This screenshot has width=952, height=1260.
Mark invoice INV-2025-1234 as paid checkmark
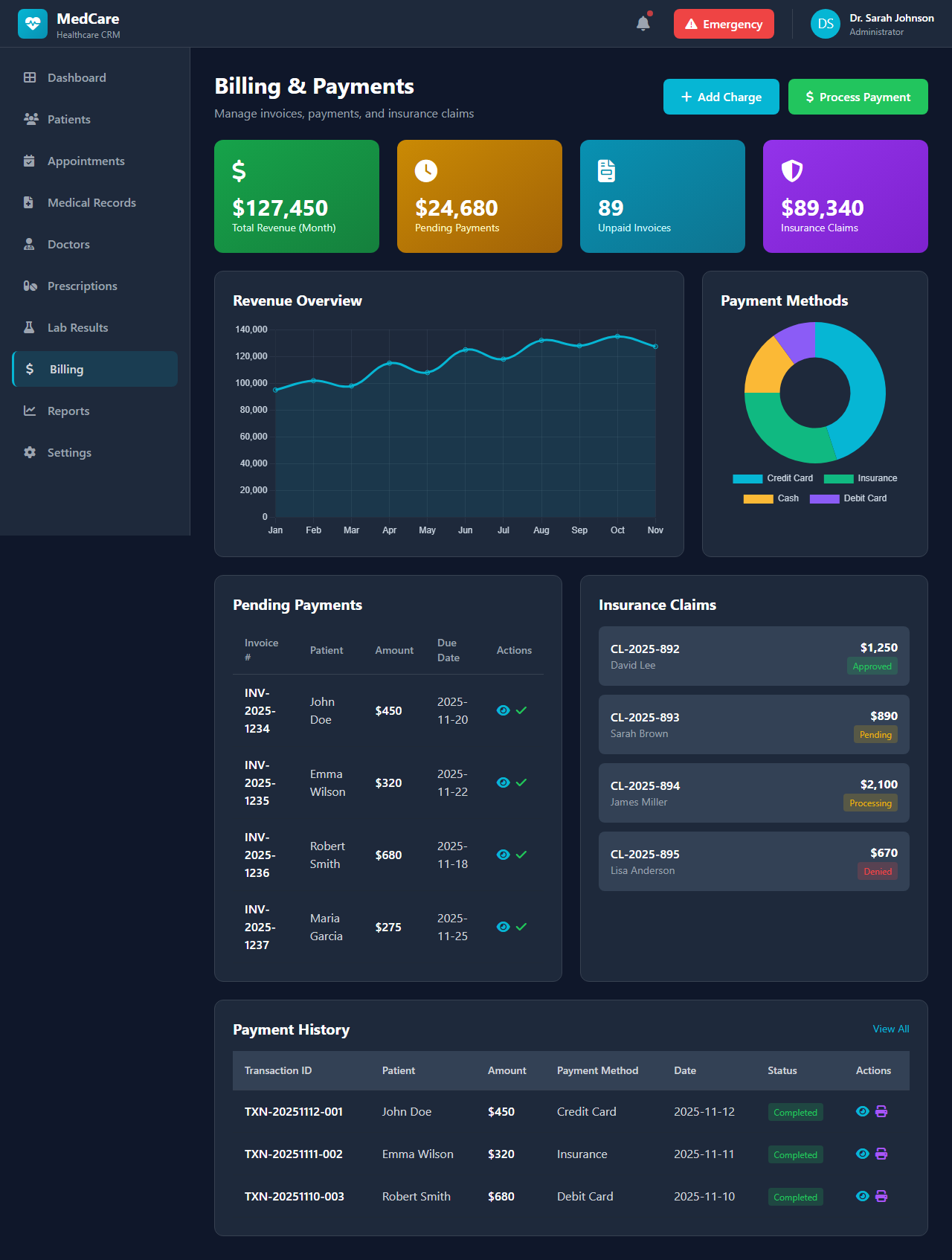coord(521,710)
